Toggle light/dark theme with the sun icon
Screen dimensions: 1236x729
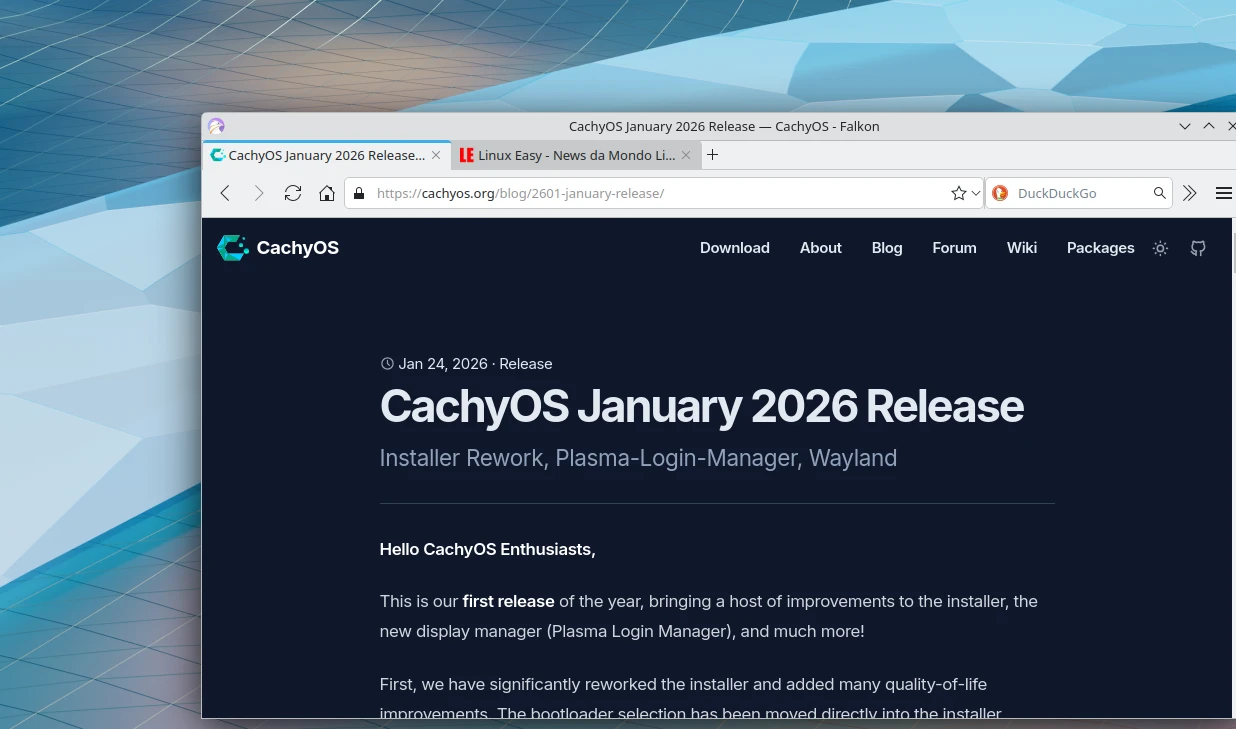coord(1160,248)
